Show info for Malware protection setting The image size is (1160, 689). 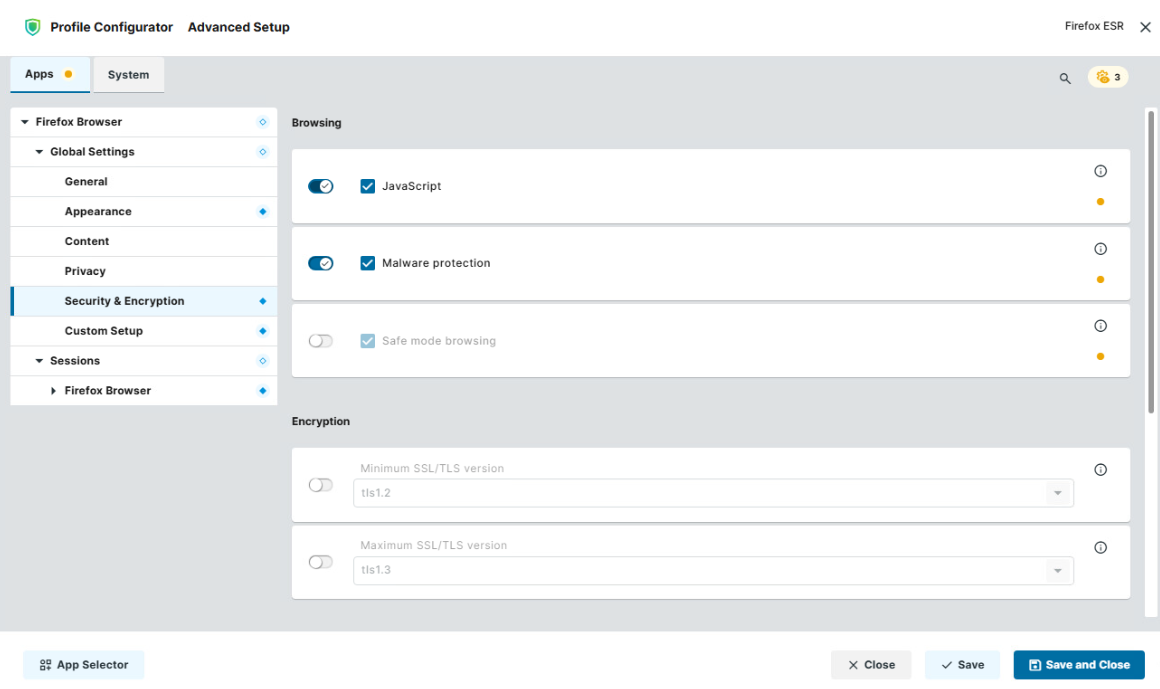pyautogui.click(x=1100, y=249)
